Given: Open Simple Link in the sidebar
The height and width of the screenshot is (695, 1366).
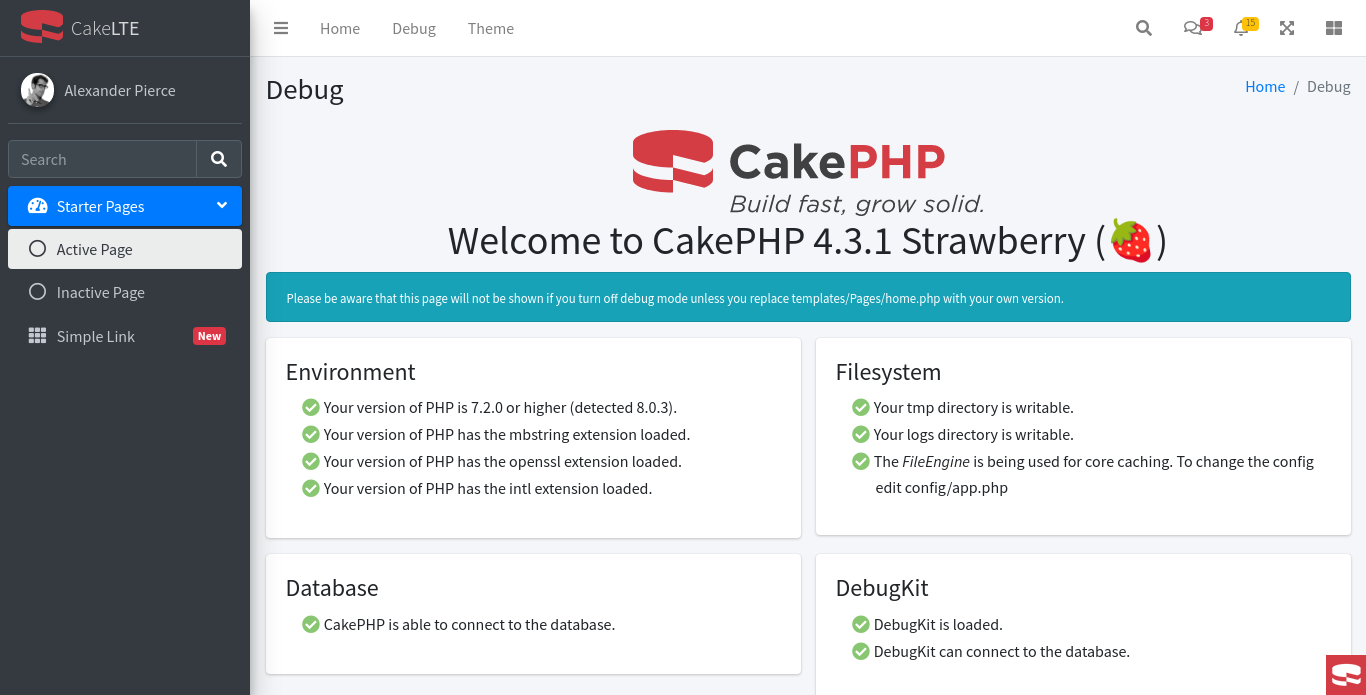Looking at the screenshot, I should [125, 336].
